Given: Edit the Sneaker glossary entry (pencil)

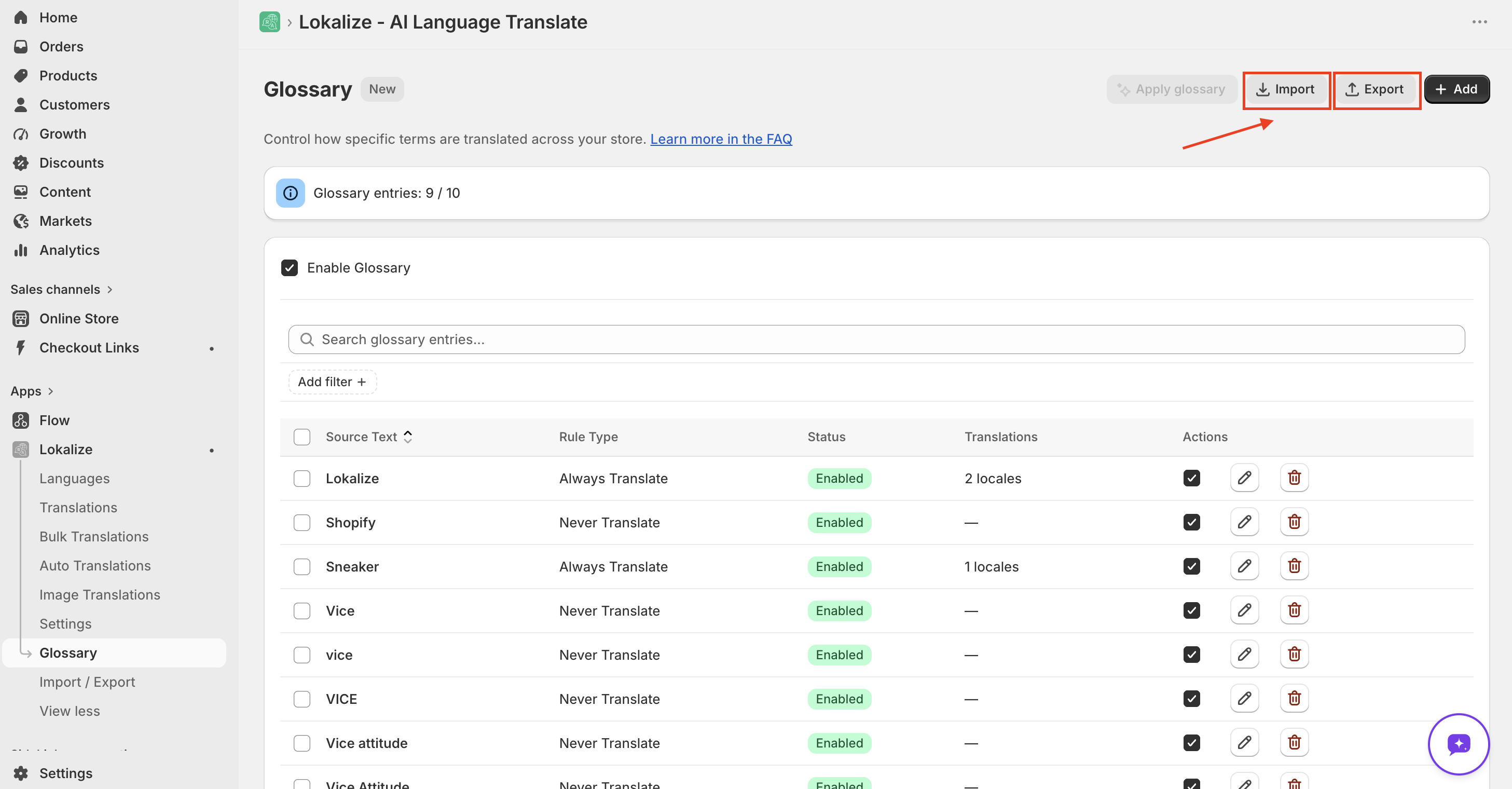Looking at the screenshot, I should [1244, 566].
